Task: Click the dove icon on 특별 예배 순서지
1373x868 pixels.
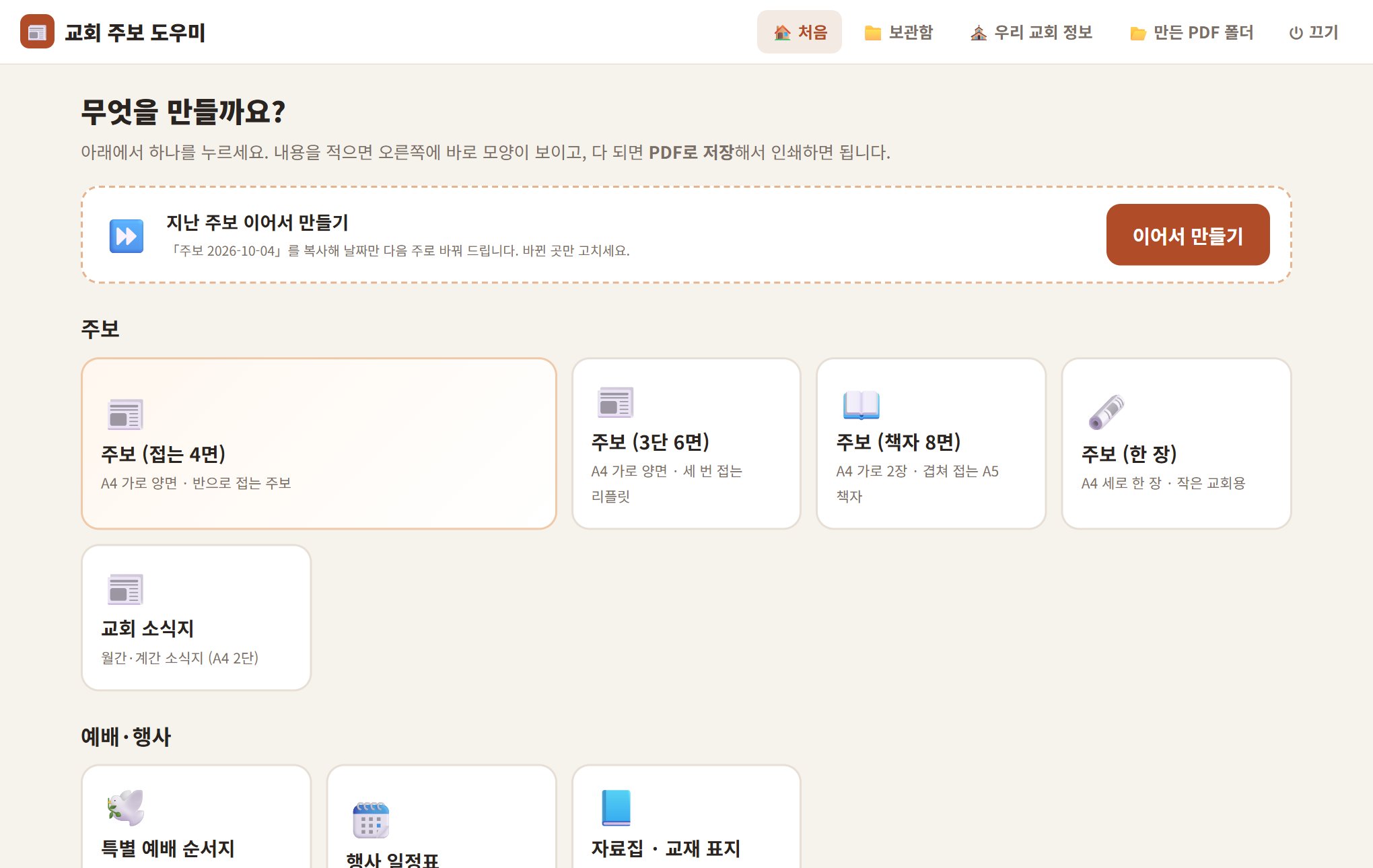Action: pos(126,807)
